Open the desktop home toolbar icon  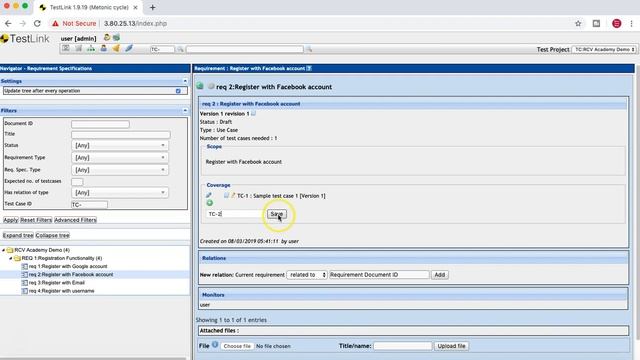pos(66,49)
